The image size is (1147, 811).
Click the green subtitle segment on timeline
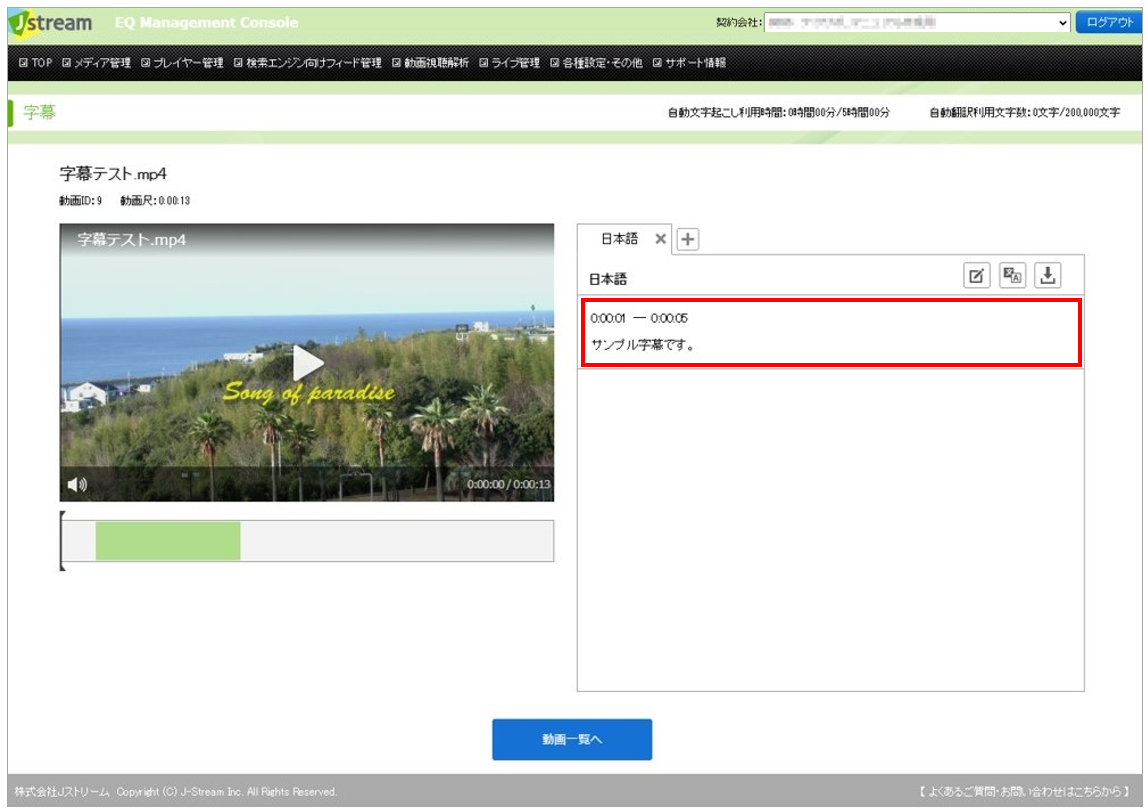pos(168,541)
